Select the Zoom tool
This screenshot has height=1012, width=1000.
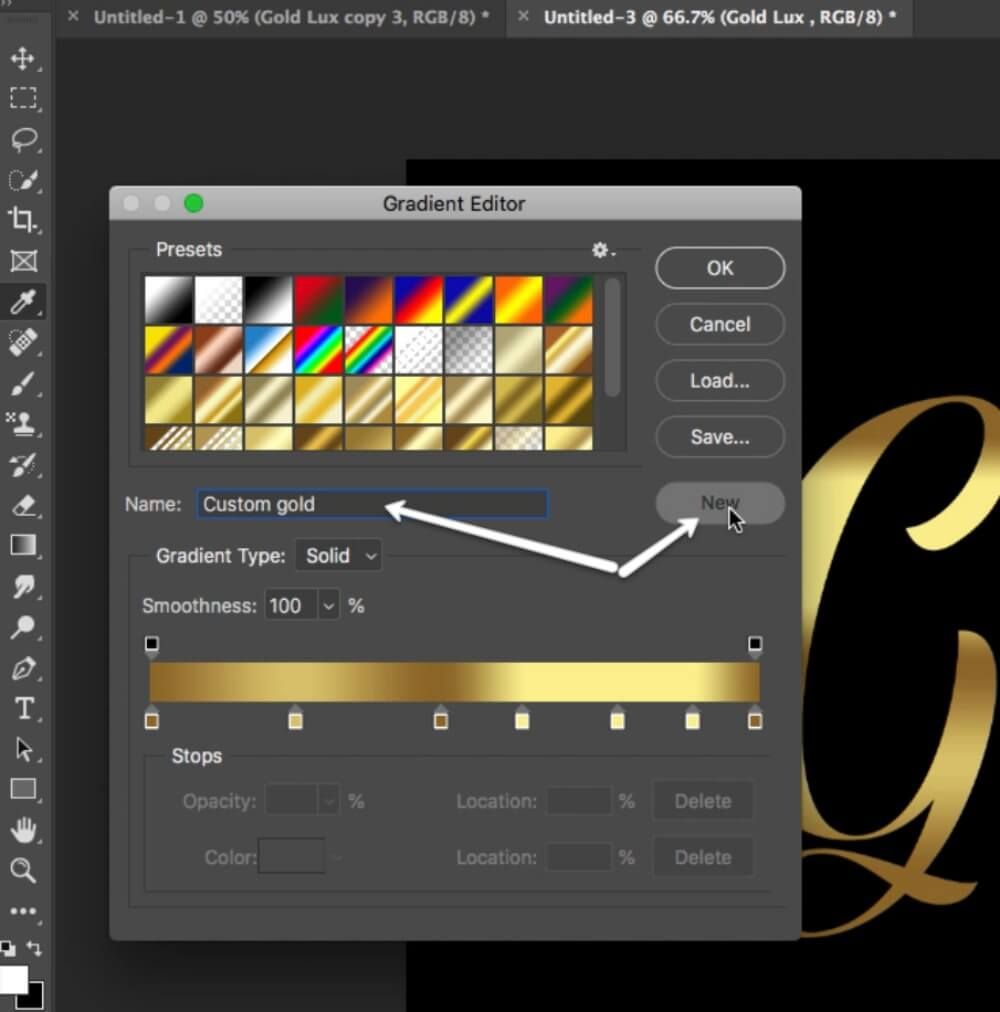tap(23, 870)
